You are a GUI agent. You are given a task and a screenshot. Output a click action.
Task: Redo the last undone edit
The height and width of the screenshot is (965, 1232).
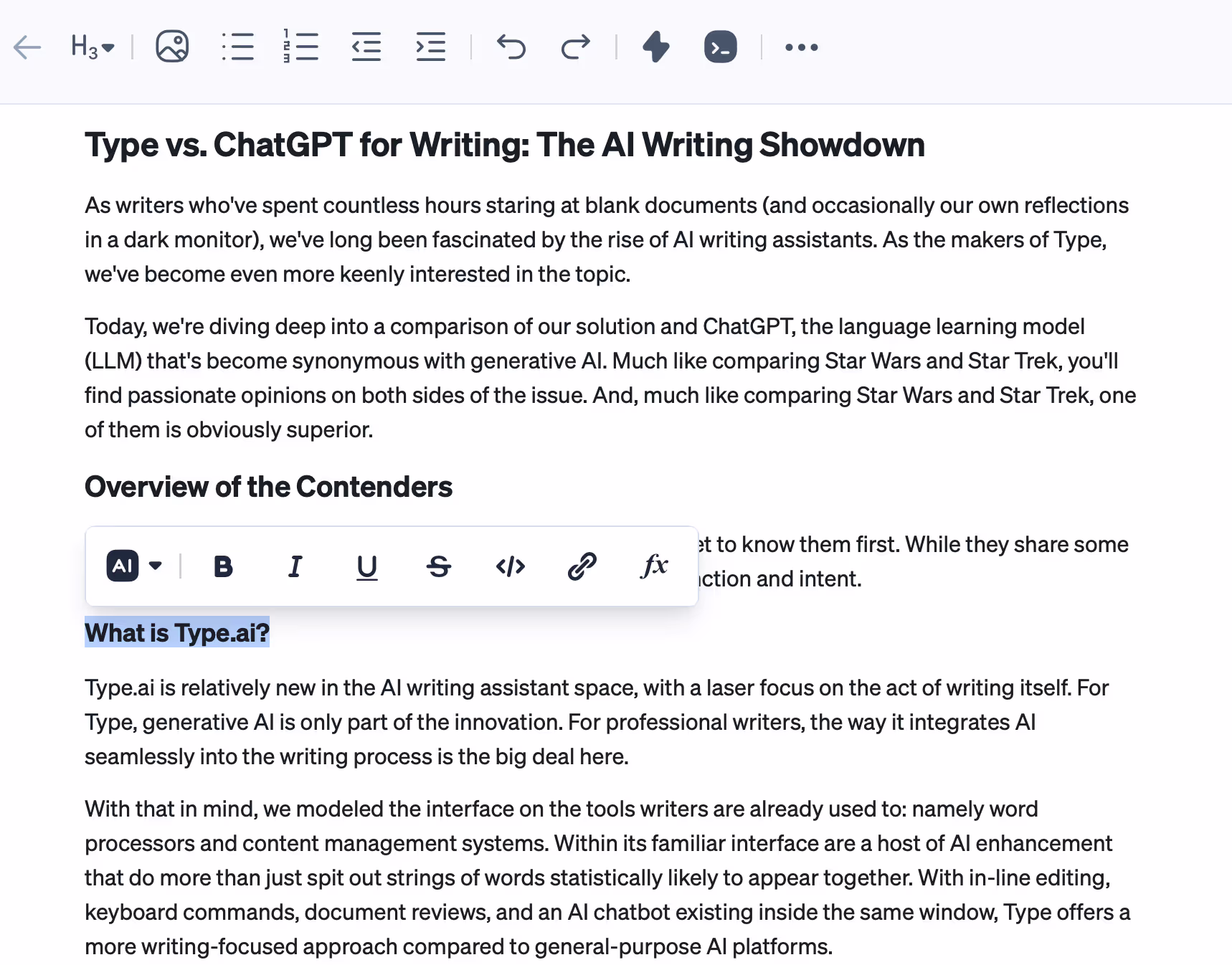575,47
